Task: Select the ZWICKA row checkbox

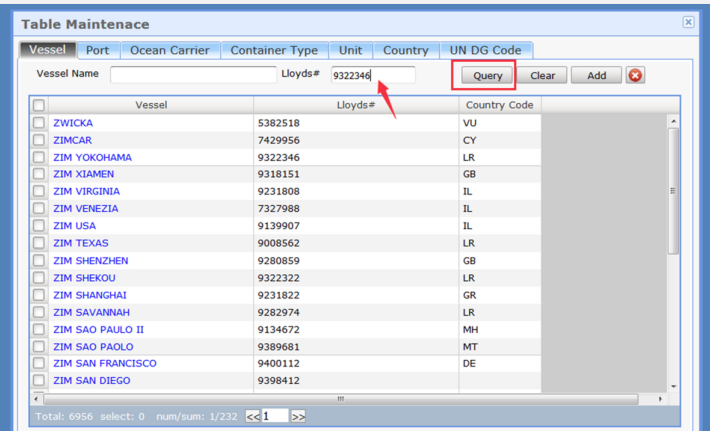Action: pos(38,123)
